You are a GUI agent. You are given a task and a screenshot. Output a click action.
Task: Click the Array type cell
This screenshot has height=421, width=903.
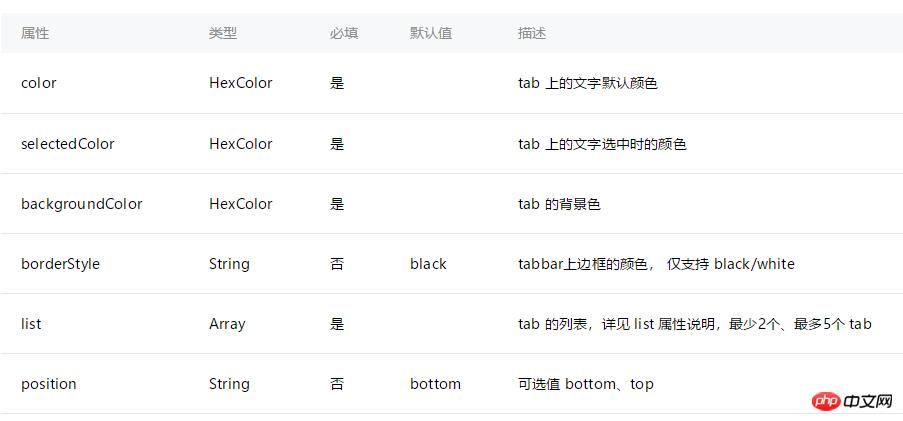tap(227, 324)
